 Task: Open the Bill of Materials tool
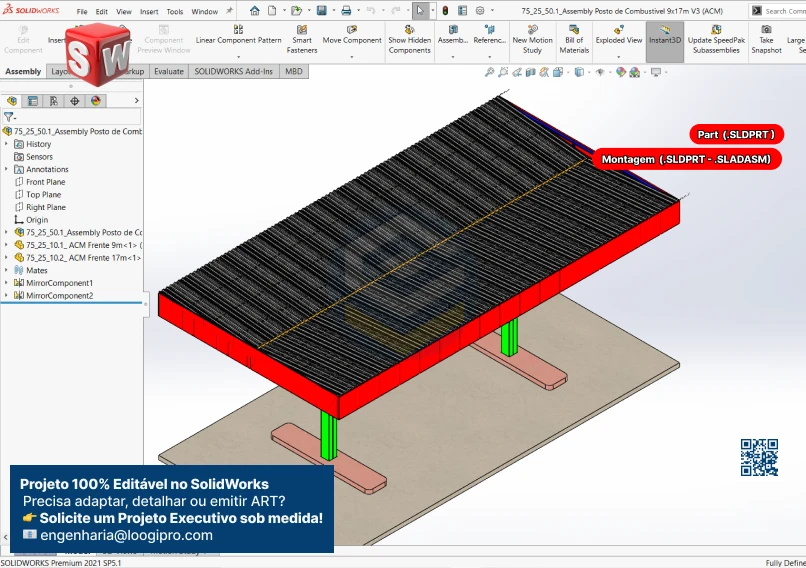tap(574, 40)
